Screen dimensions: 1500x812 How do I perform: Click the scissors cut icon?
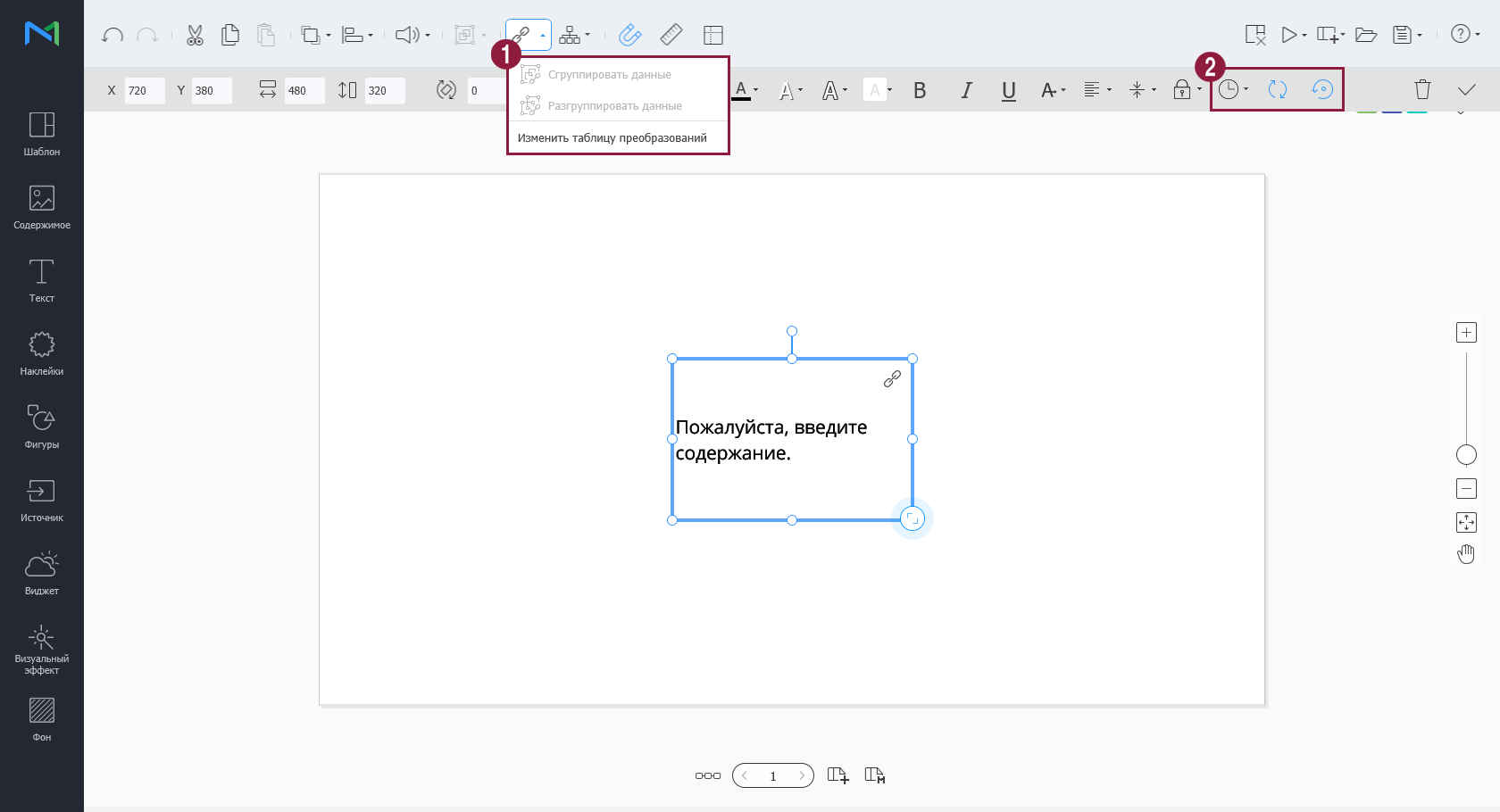coord(195,36)
